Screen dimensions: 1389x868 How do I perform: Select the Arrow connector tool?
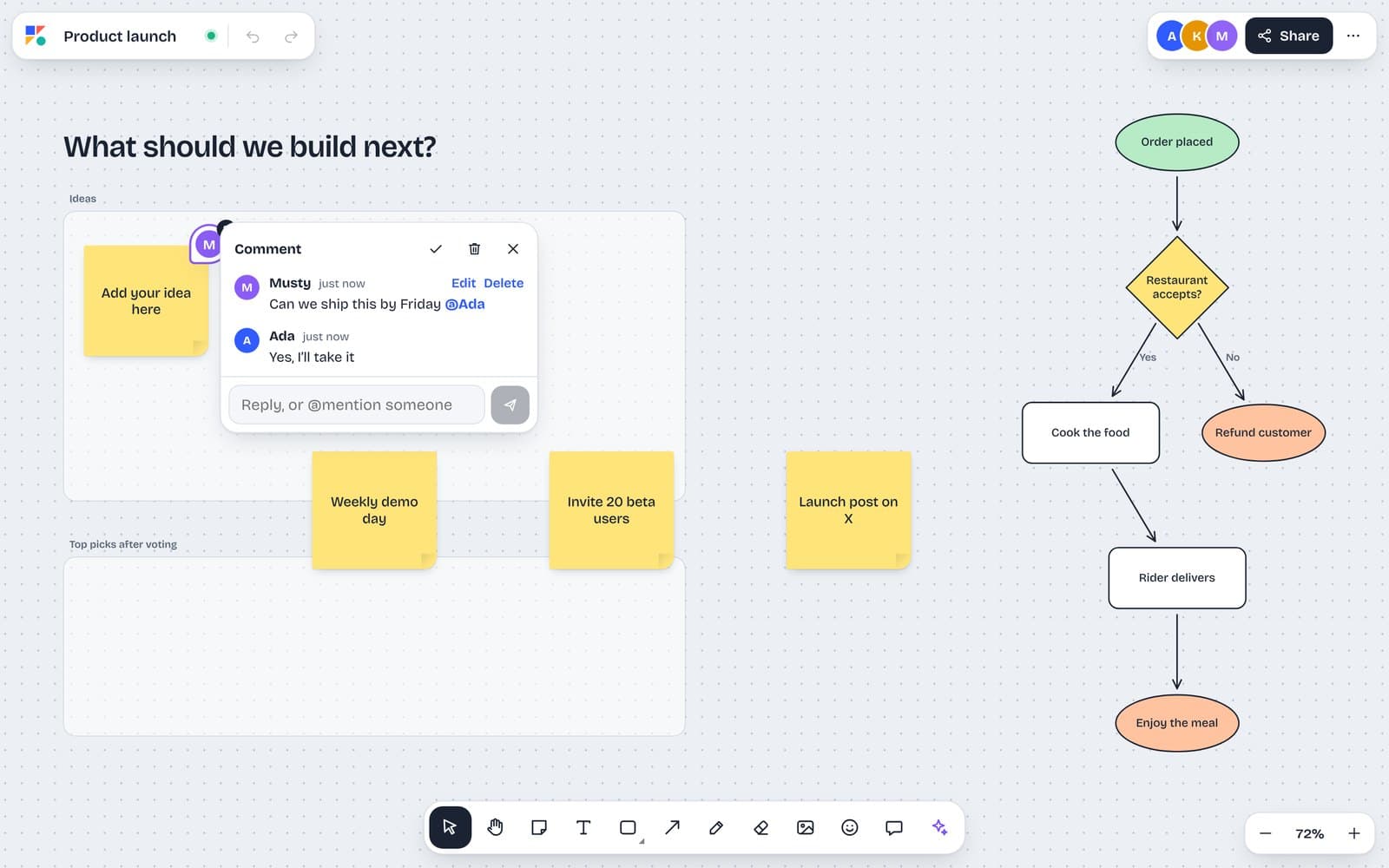click(672, 827)
